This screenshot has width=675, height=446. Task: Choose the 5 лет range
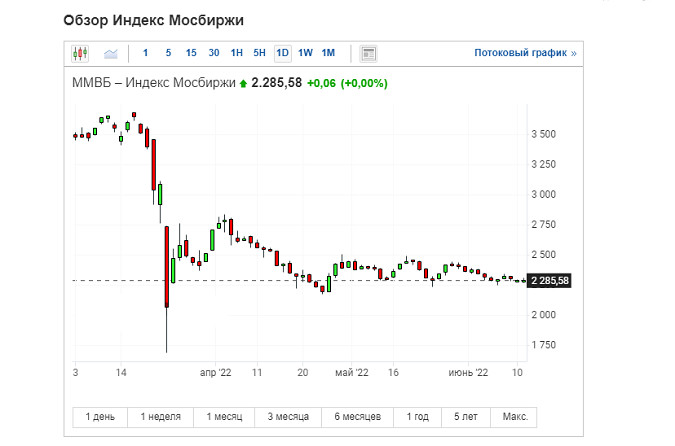[x=466, y=417]
